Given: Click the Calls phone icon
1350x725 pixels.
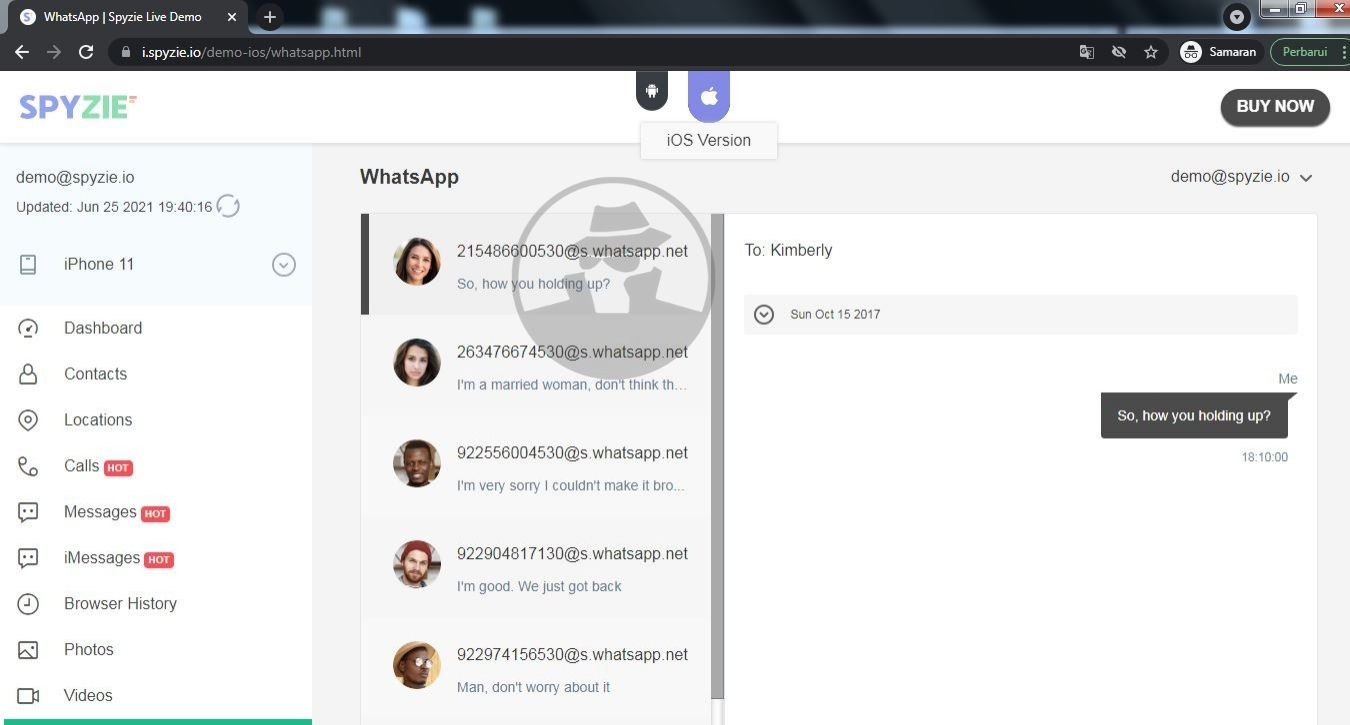Looking at the screenshot, I should pos(28,466).
